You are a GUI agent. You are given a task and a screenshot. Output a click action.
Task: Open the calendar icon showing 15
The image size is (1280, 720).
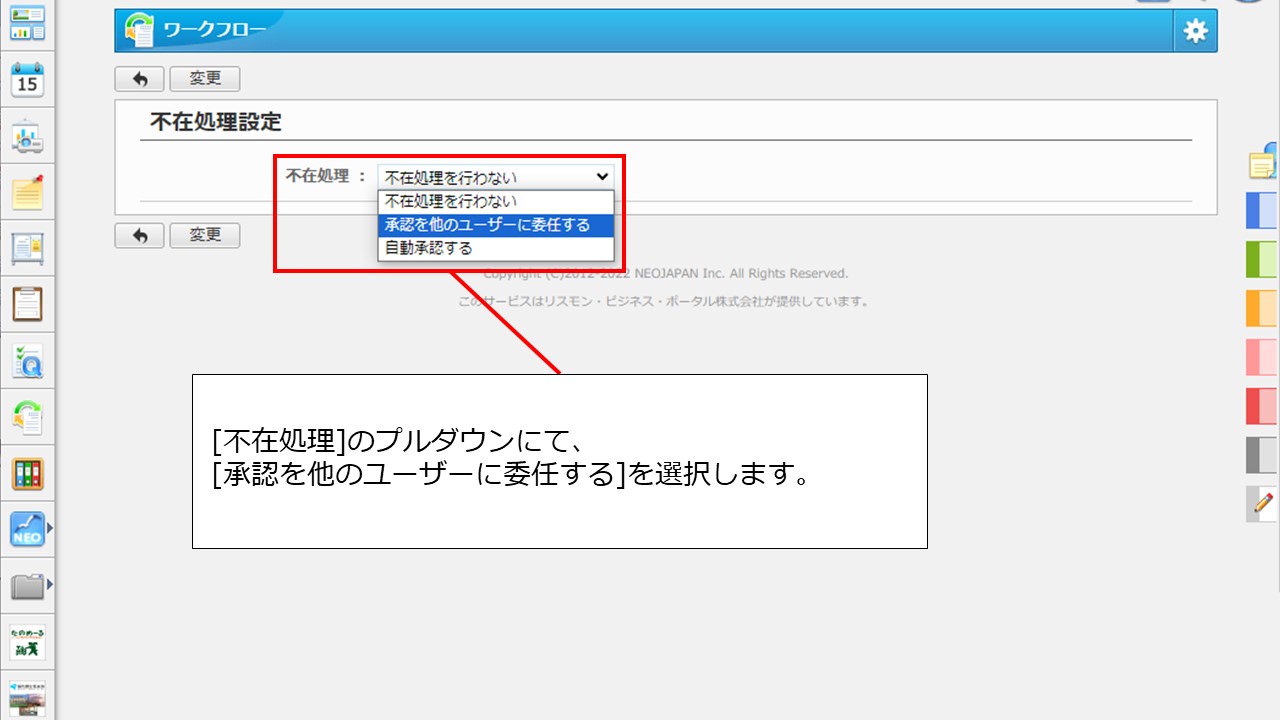(28, 79)
